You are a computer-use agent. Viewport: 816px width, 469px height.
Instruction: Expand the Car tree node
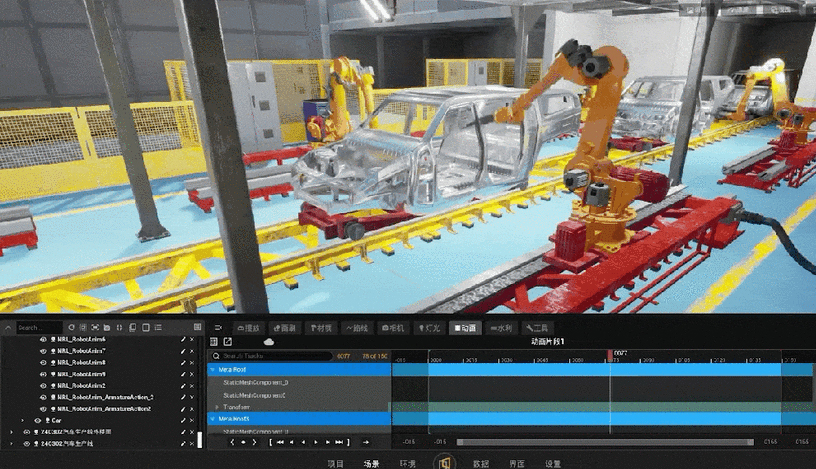(x=23, y=421)
